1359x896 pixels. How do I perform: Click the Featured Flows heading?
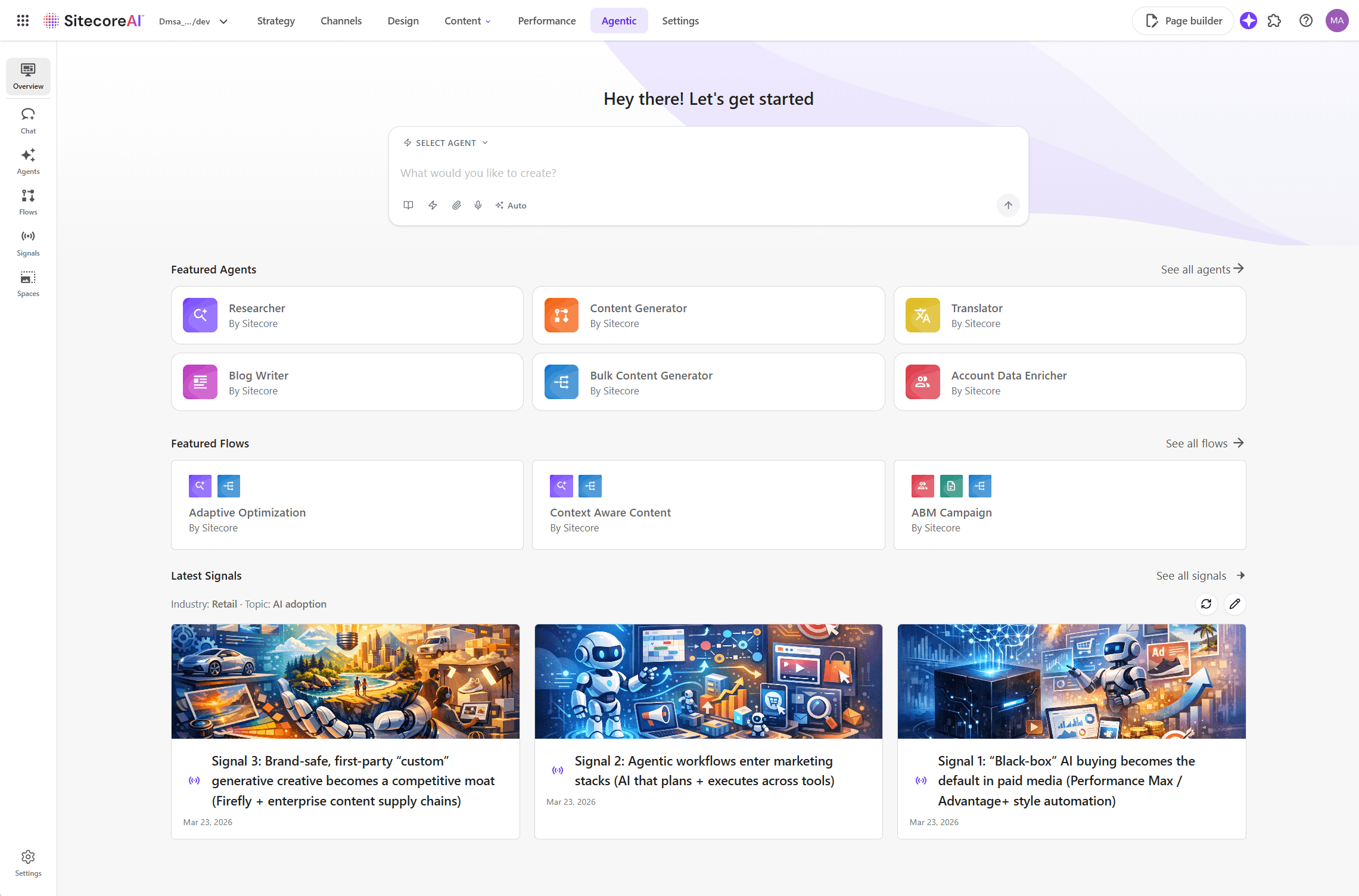click(210, 443)
